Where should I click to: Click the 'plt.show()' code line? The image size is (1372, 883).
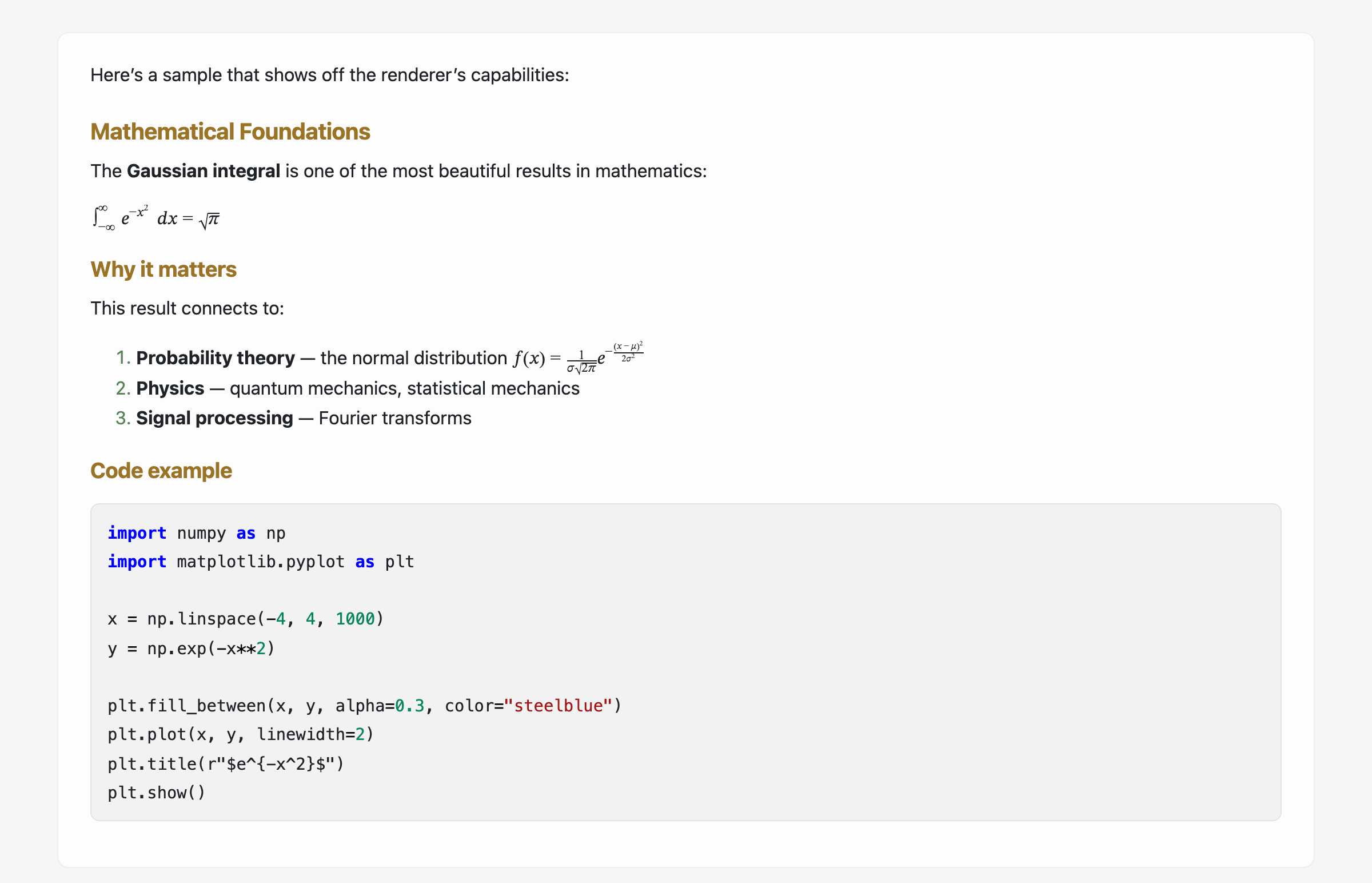pyautogui.click(x=157, y=793)
